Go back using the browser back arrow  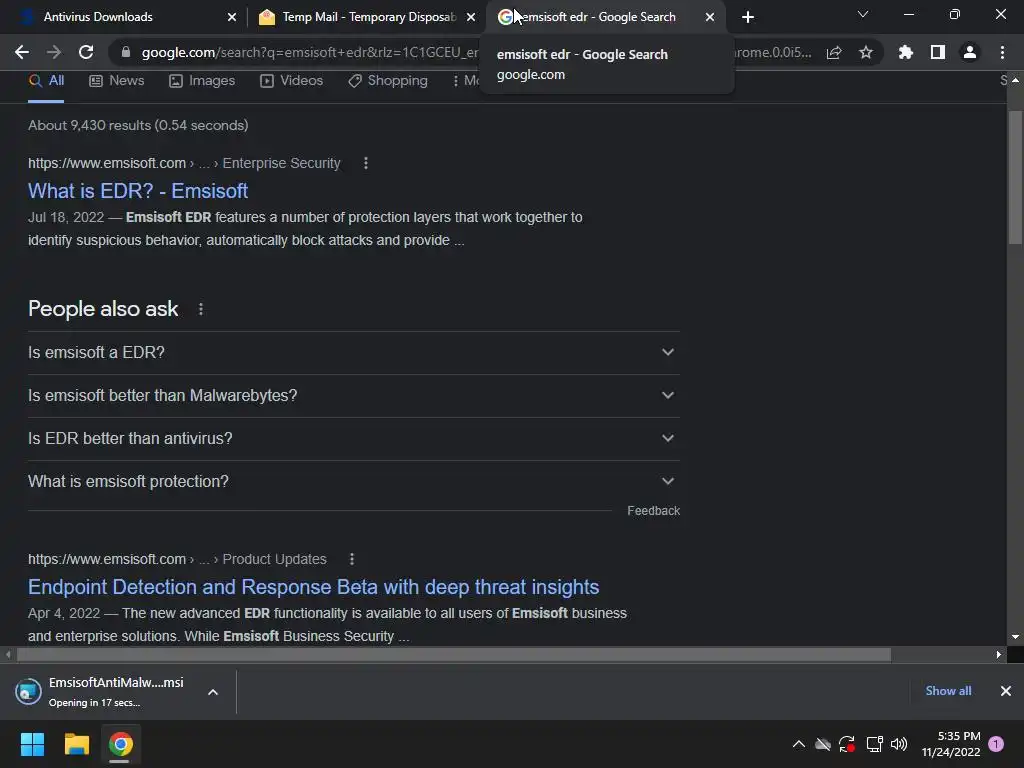pyautogui.click(x=22, y=52)
